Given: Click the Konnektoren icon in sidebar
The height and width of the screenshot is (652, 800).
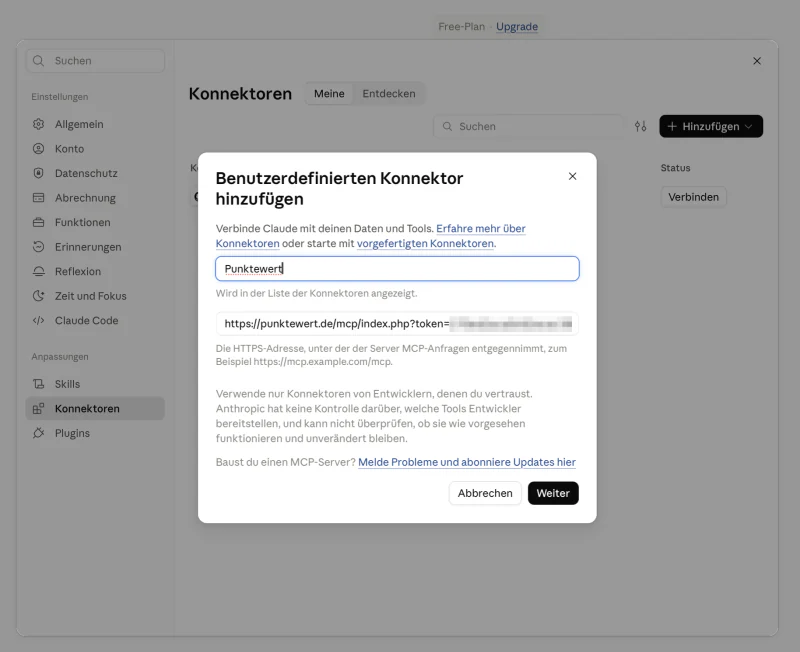Looking at the screenshot, I should [x=38, y=408].
